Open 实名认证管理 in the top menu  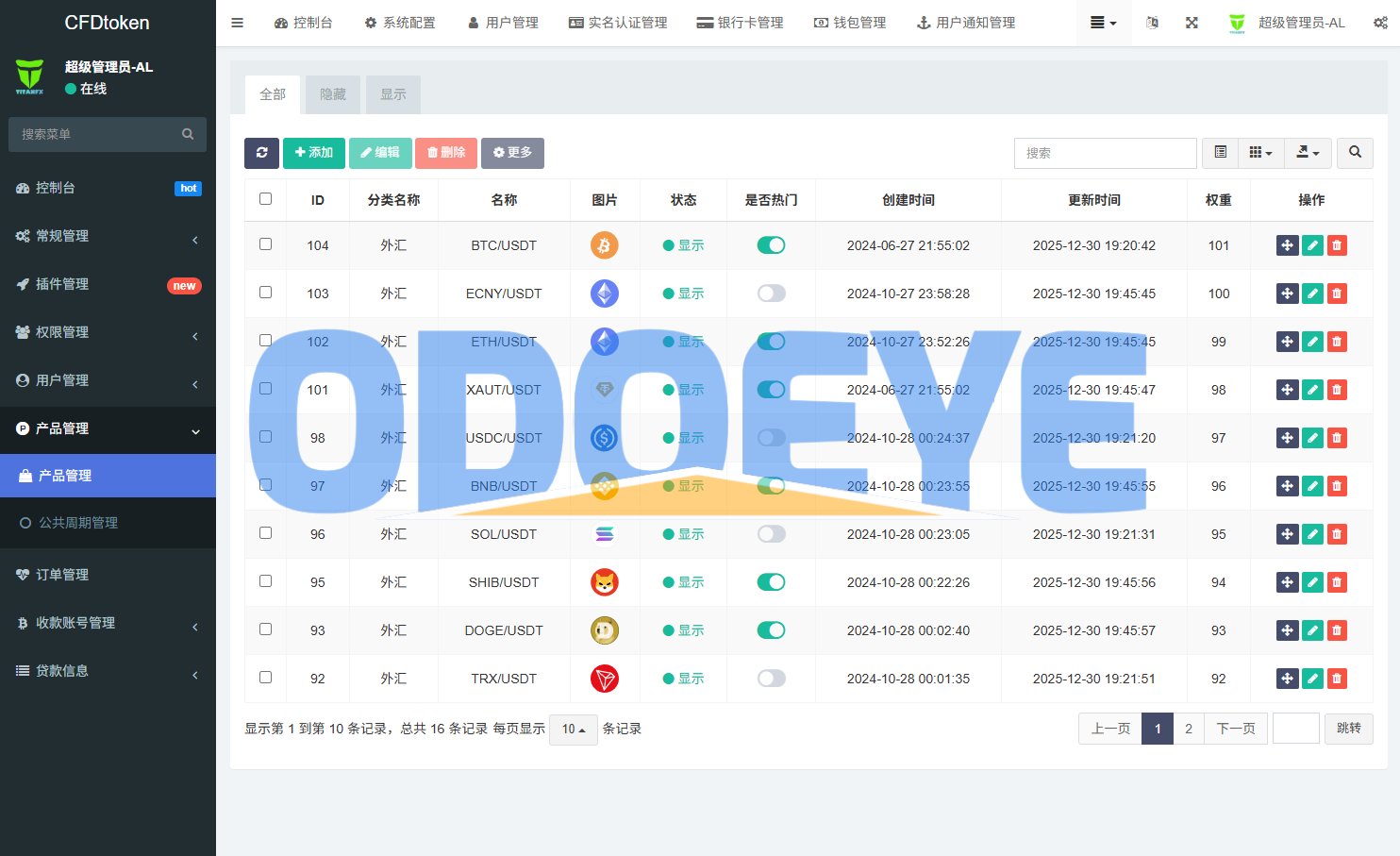(618, 23)
